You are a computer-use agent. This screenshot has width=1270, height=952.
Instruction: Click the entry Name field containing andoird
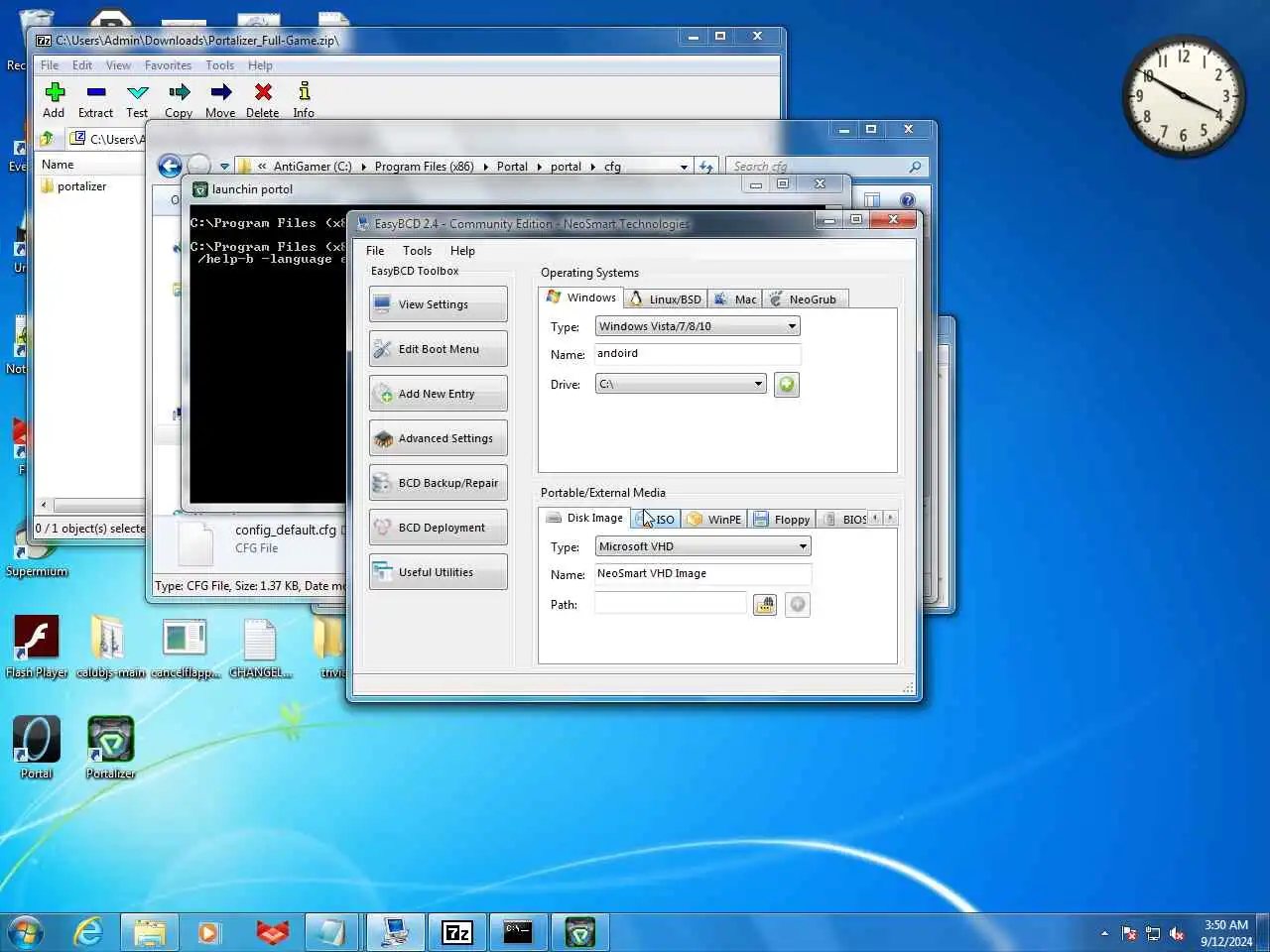coord(698,354)
